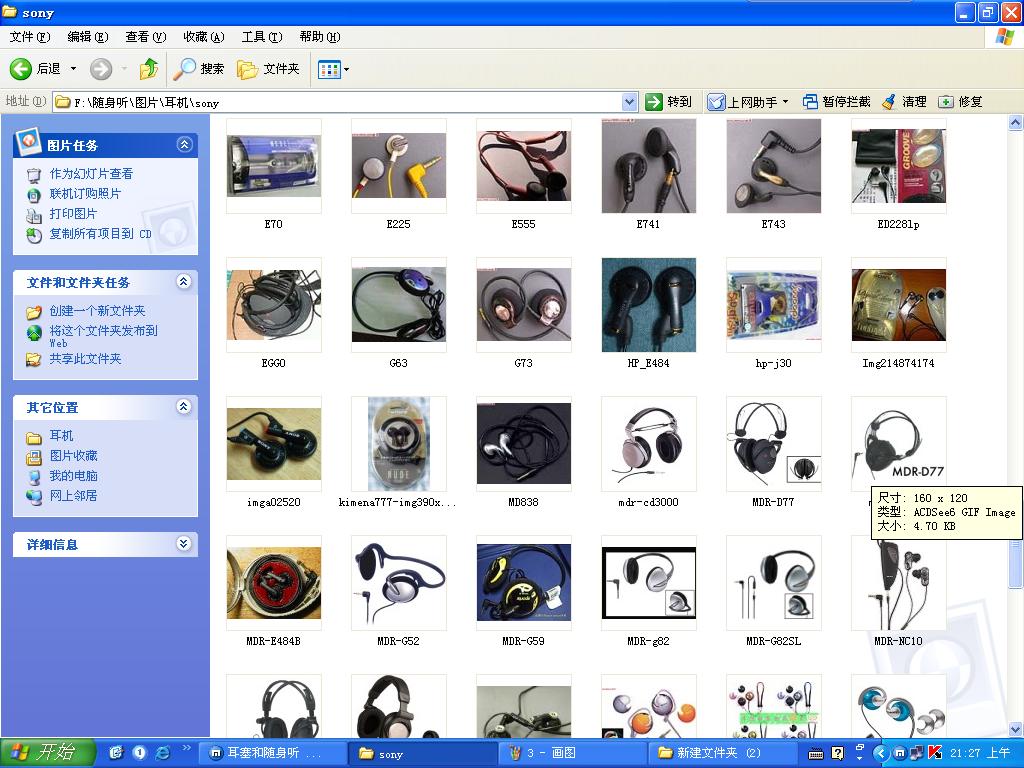Click the 修复 repair button

pyautogui.click(x=960, y=102)
